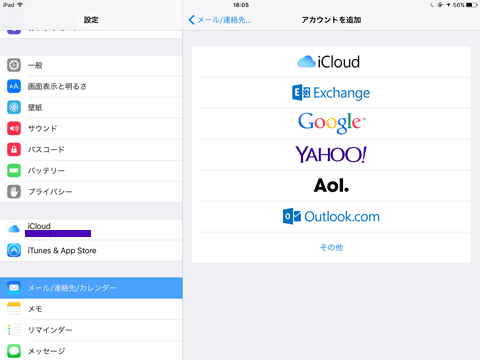This screenshot has height=360, width=480.
Task: Click the back chevron in the header
Action: pos(192,20)
